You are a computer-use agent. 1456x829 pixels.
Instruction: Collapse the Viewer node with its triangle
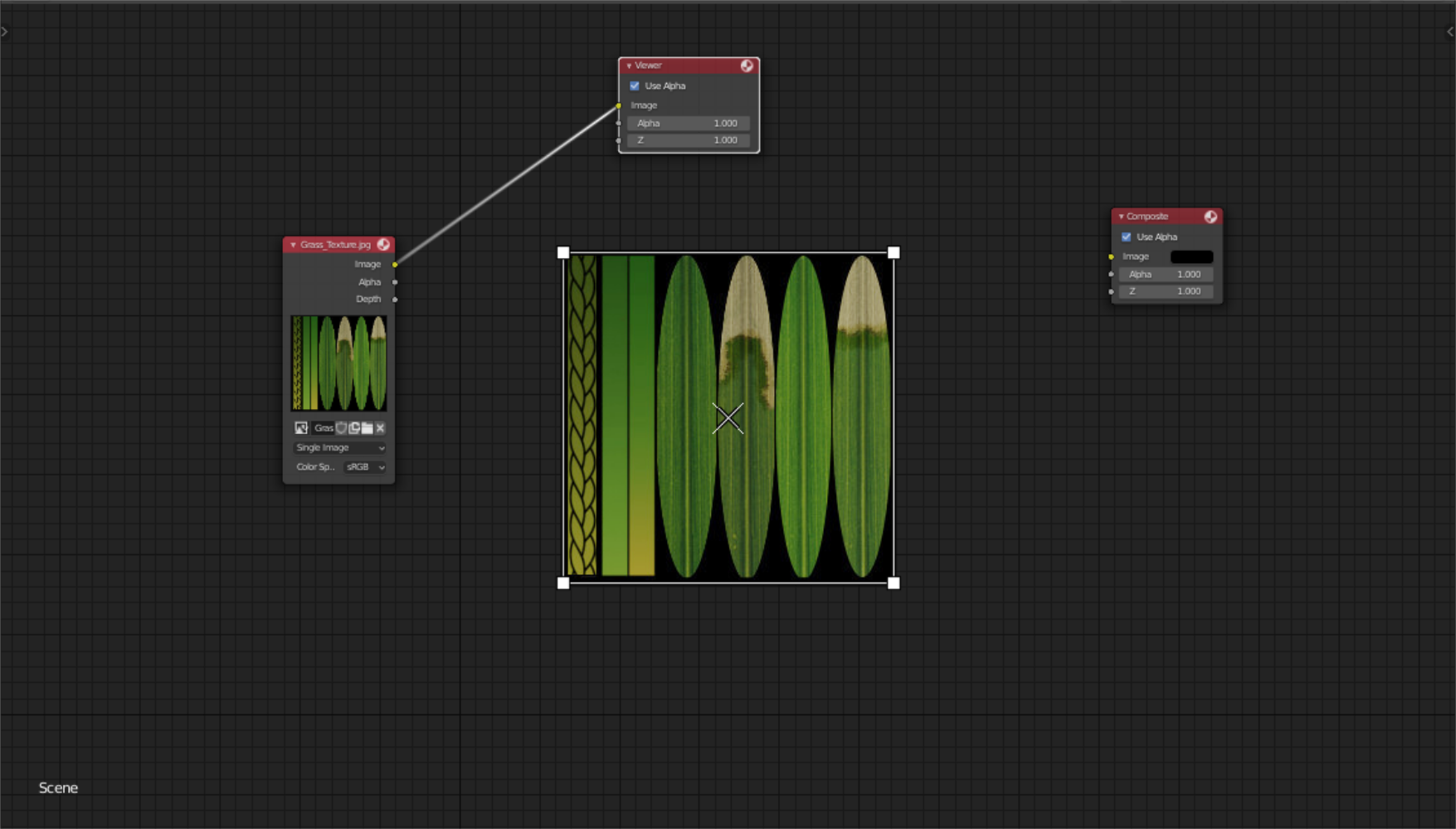pos(629,66)
